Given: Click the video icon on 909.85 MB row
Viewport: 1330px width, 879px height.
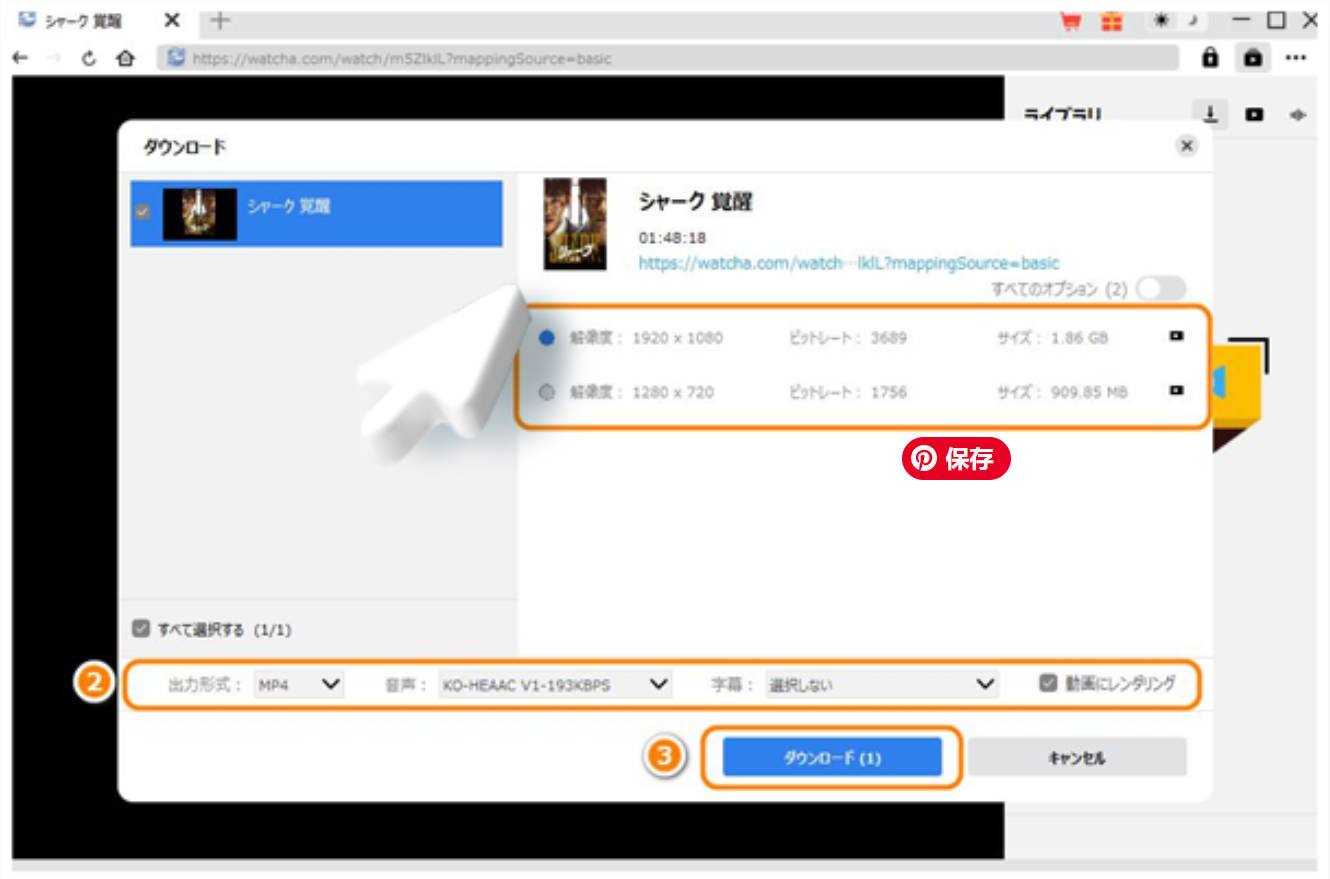Looking at the screenshot, I should 1176,390.
